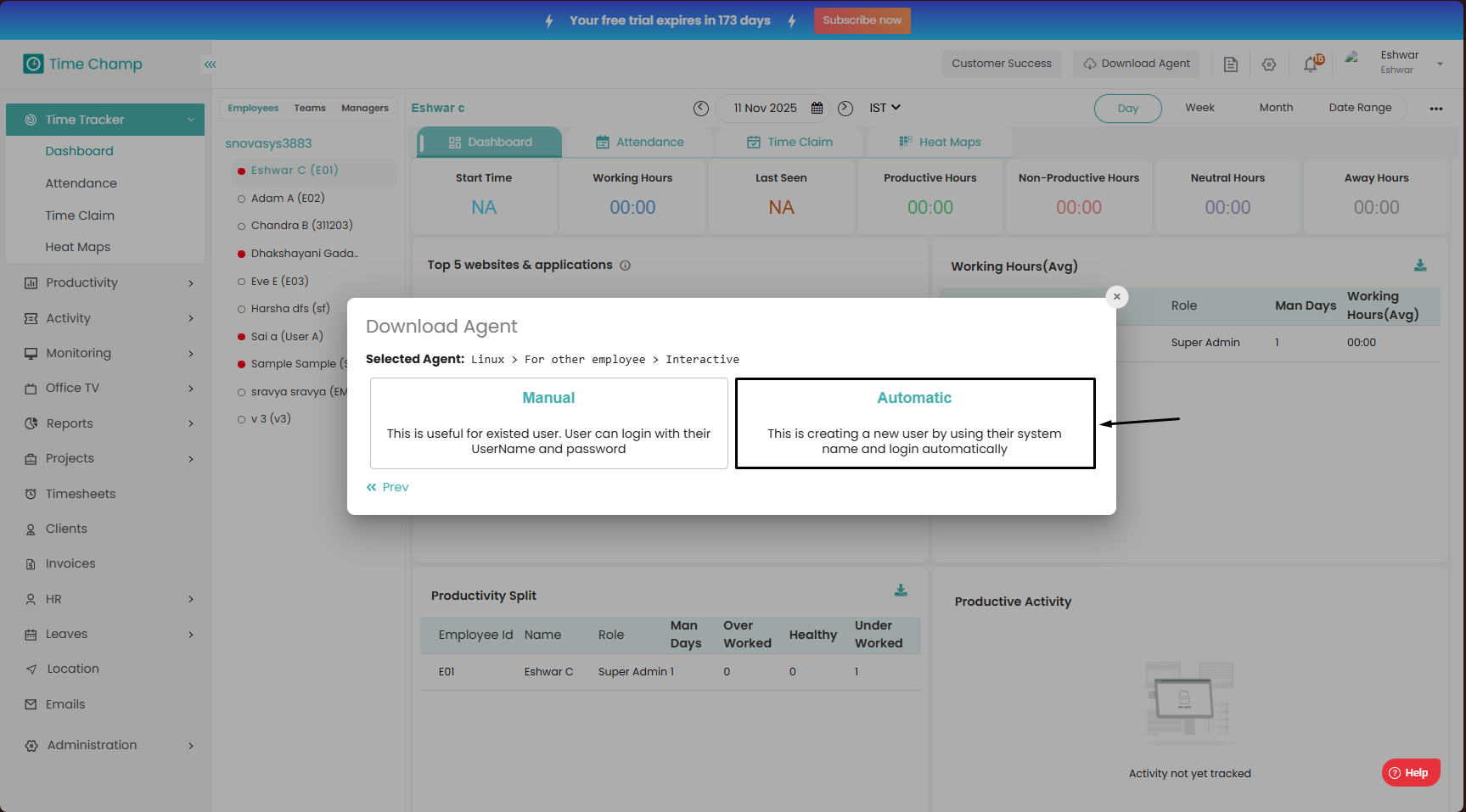Open the Eshwar account dropdown arrow
The height and width of the screenshot is (812, 1466).
point(1440,64)
